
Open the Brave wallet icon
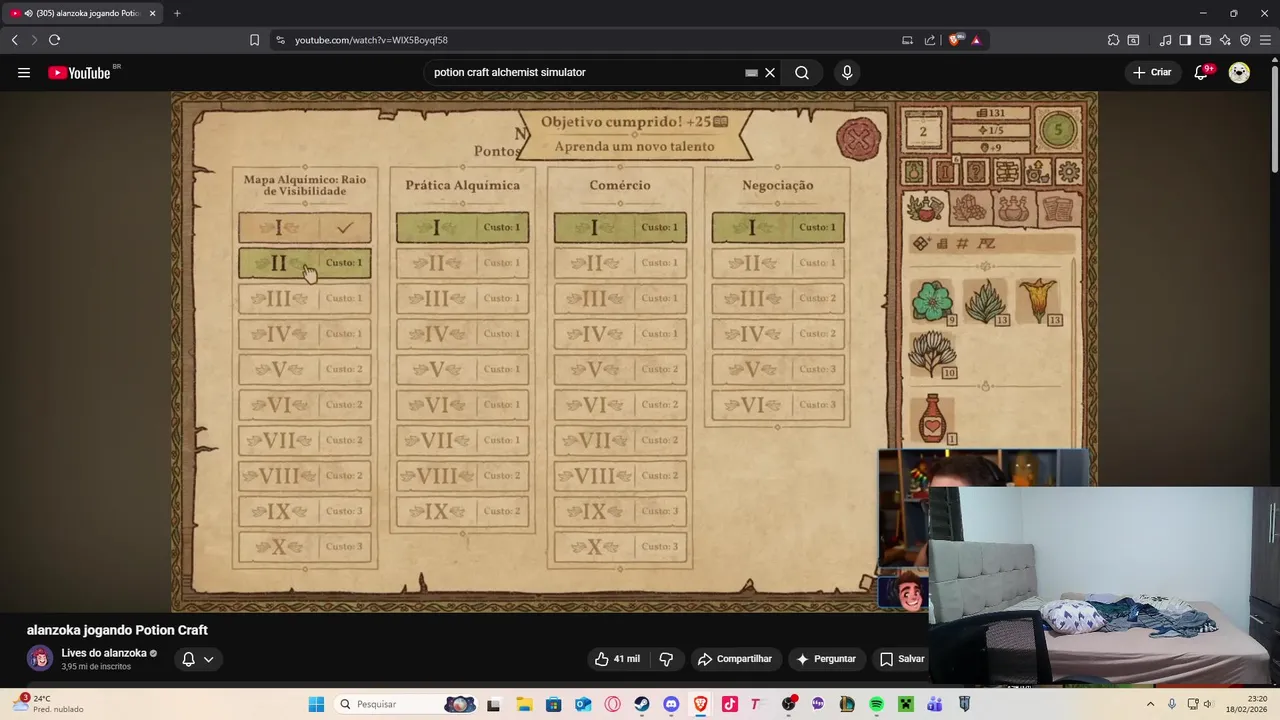click(x=1205, y=40)
